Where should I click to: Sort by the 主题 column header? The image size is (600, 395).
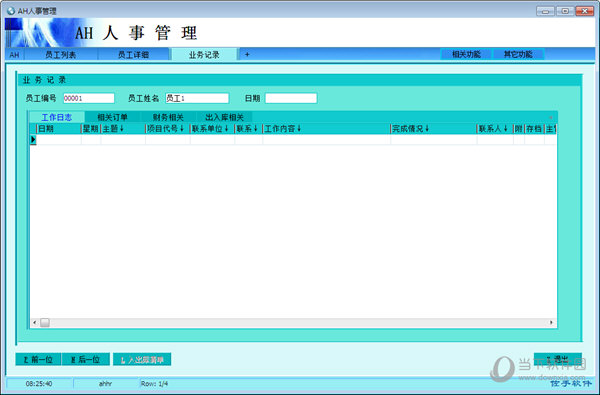(123, 129)
